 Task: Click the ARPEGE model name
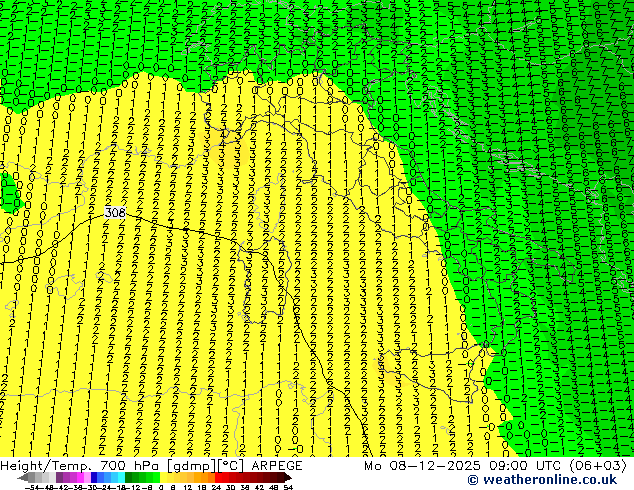pyautogui.click(x=277, y=466)
